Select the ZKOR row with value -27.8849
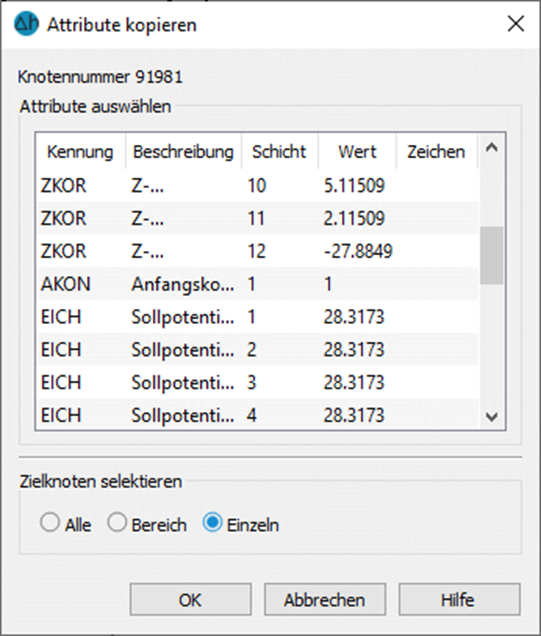This screenshot has height=636, width=541. 257,251
